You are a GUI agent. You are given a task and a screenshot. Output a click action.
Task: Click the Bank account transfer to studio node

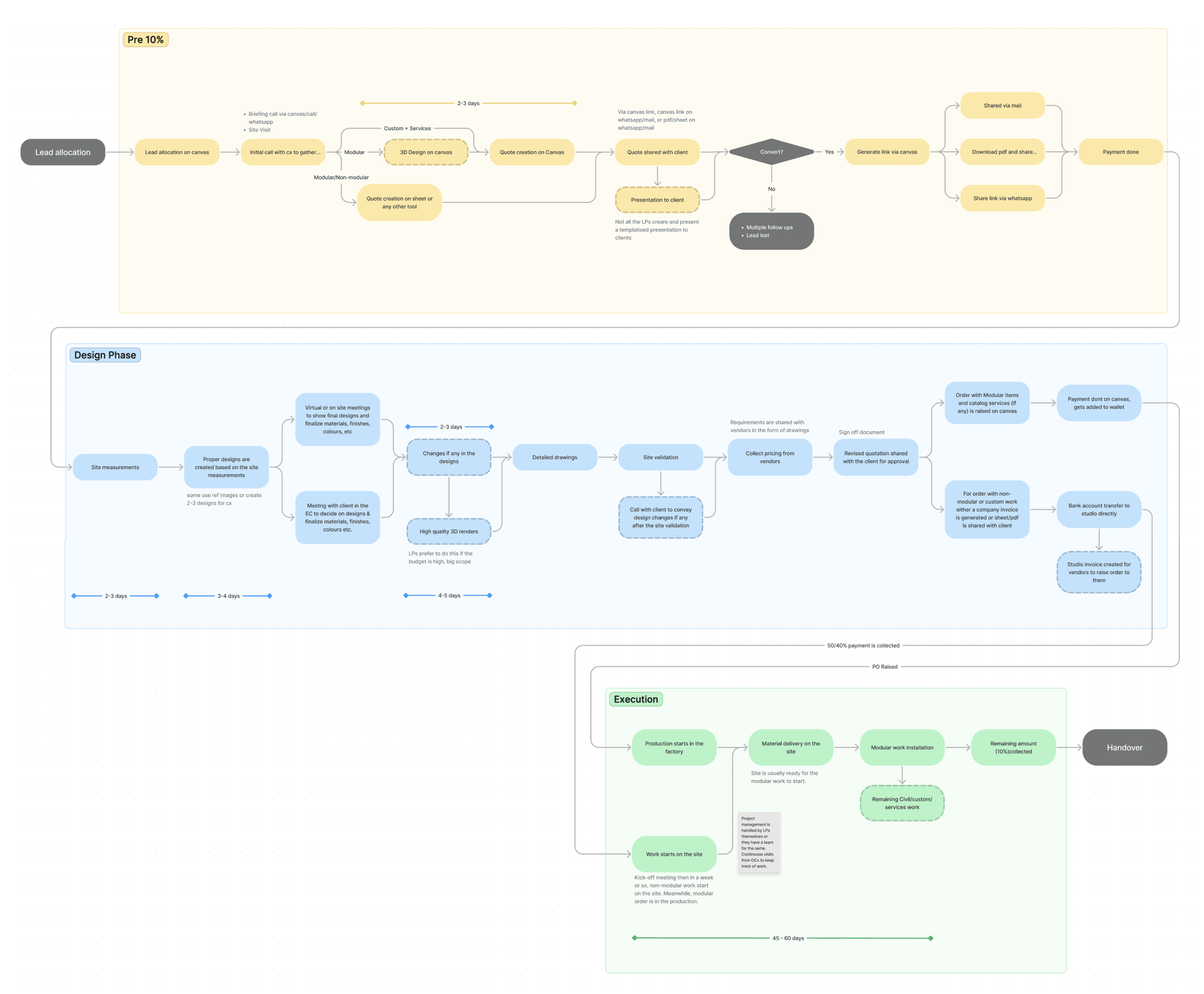(x=1099, y=509)
